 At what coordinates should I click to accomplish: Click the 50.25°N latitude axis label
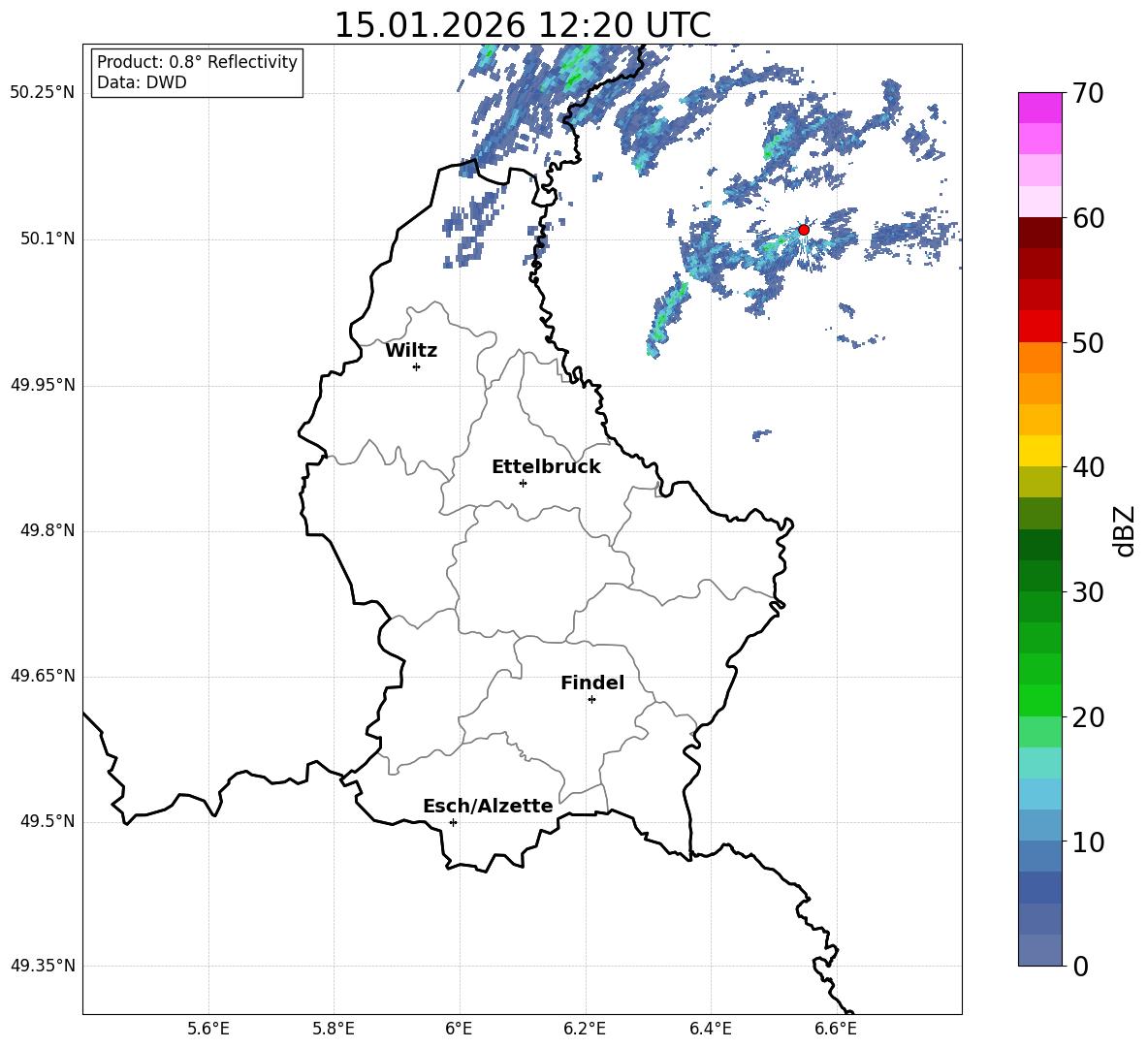(x=43, y=93)
